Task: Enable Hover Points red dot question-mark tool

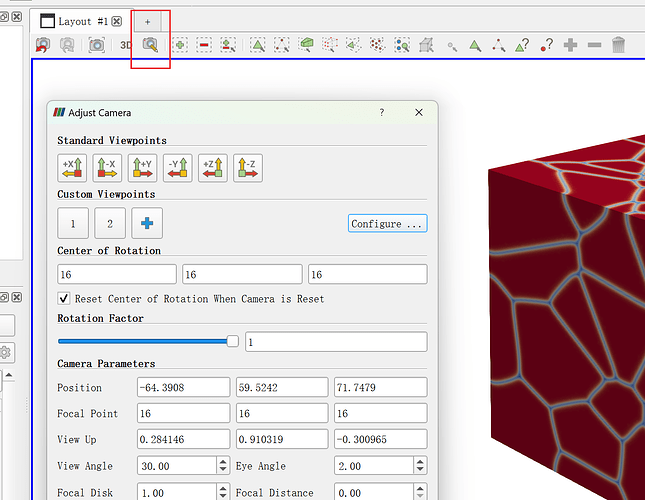Action: [547, 45]
